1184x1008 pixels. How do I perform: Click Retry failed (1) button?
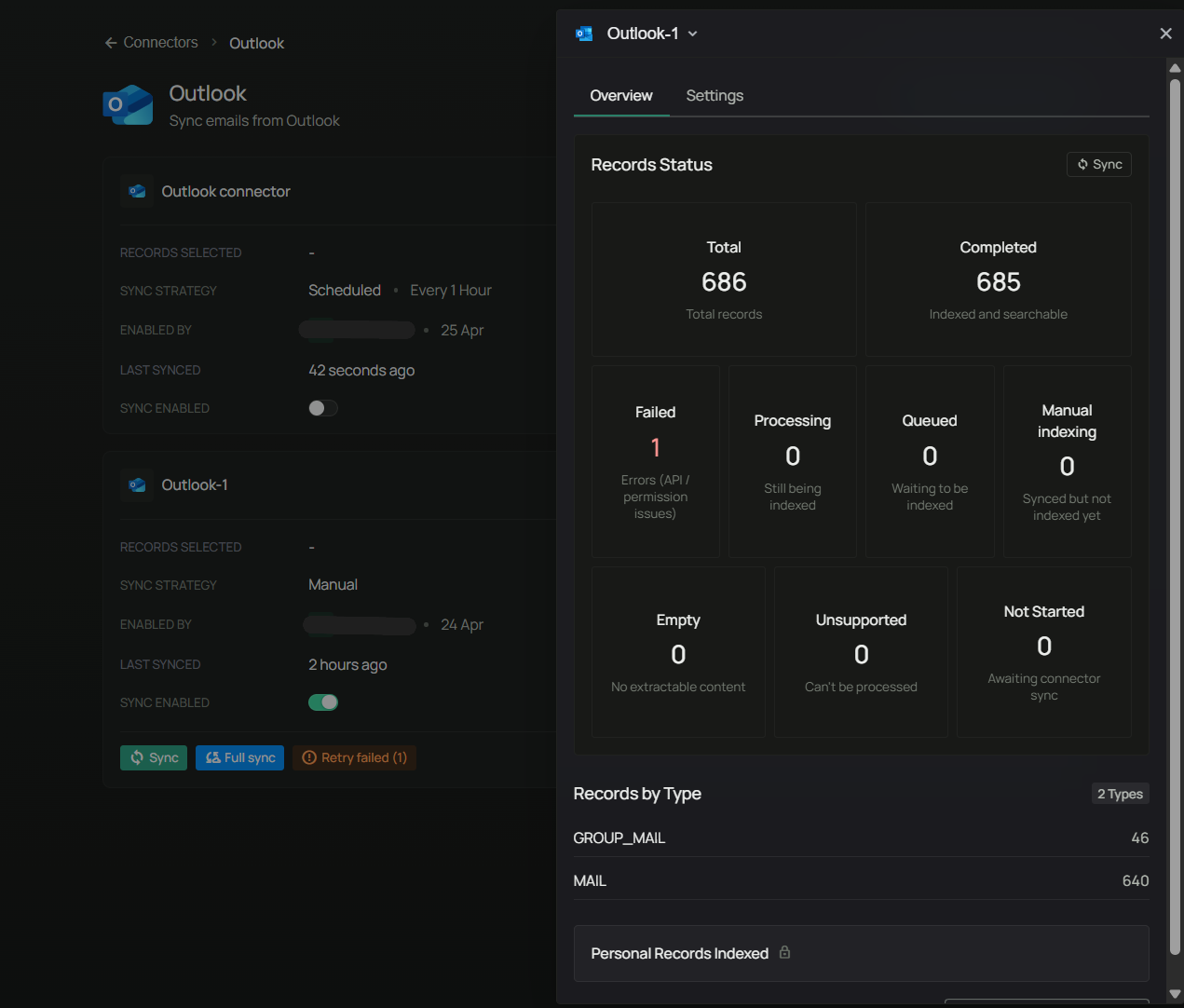coord(354,757)
